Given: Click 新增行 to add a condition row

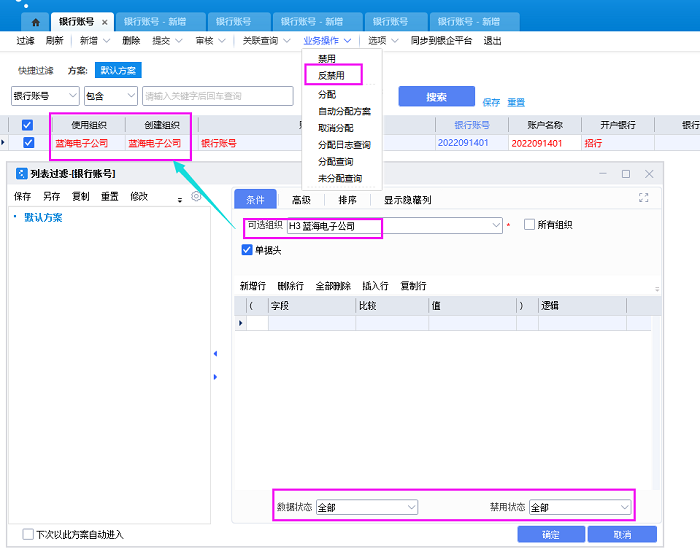Looking at the screenshot, I should [x=253, y=286].
